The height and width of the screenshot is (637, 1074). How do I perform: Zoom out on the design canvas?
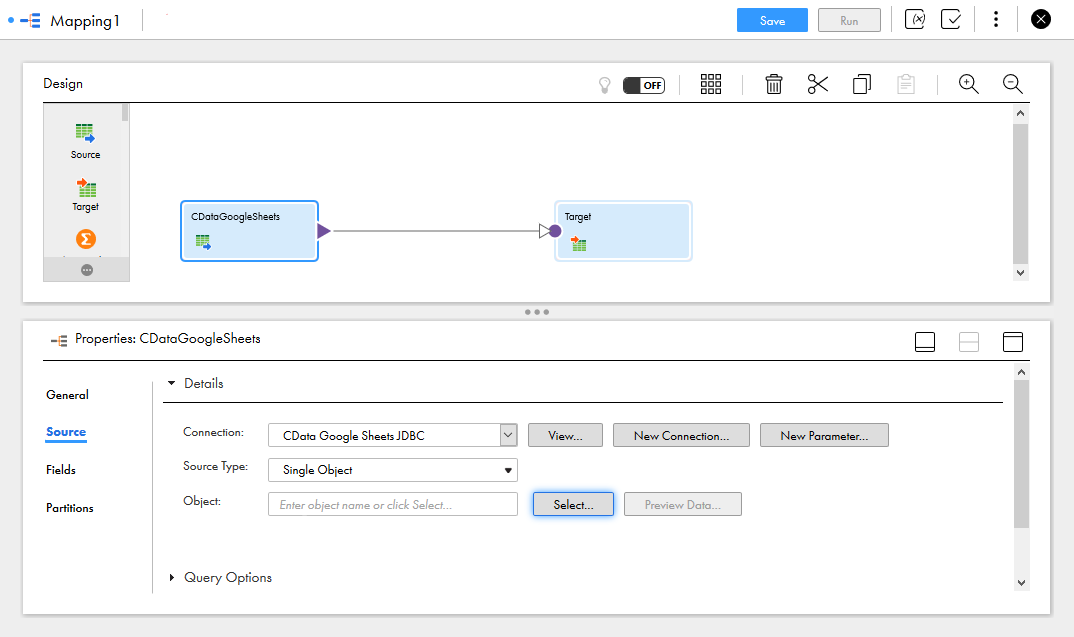click(1012, 85)
